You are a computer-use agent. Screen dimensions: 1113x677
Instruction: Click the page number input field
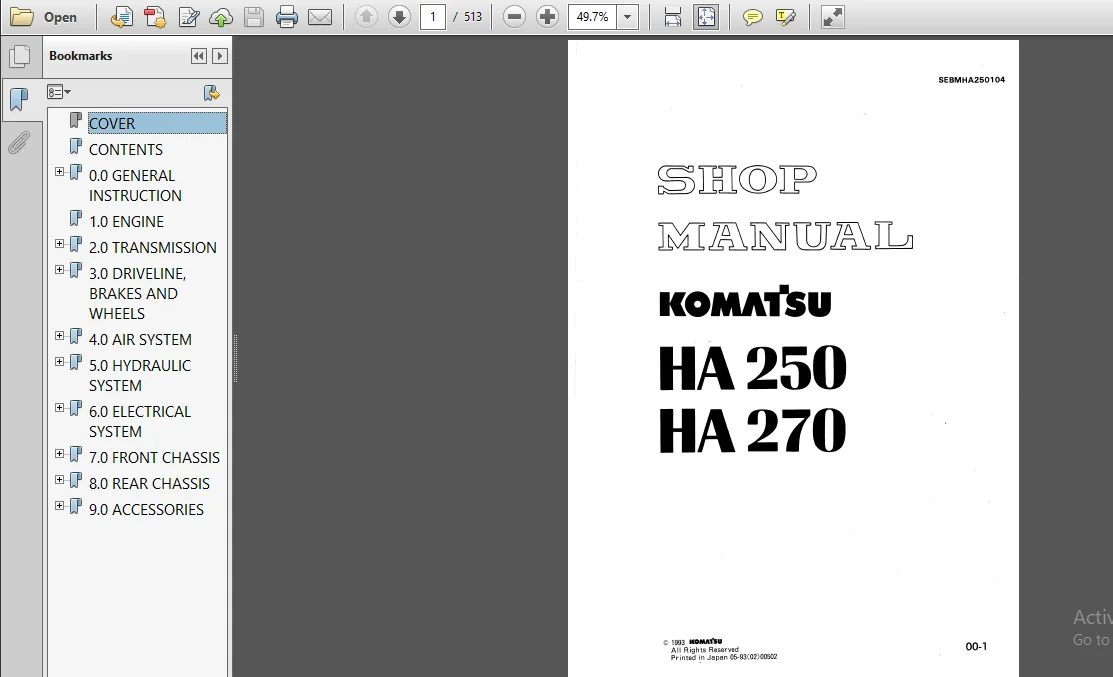[x=432, y=17]
